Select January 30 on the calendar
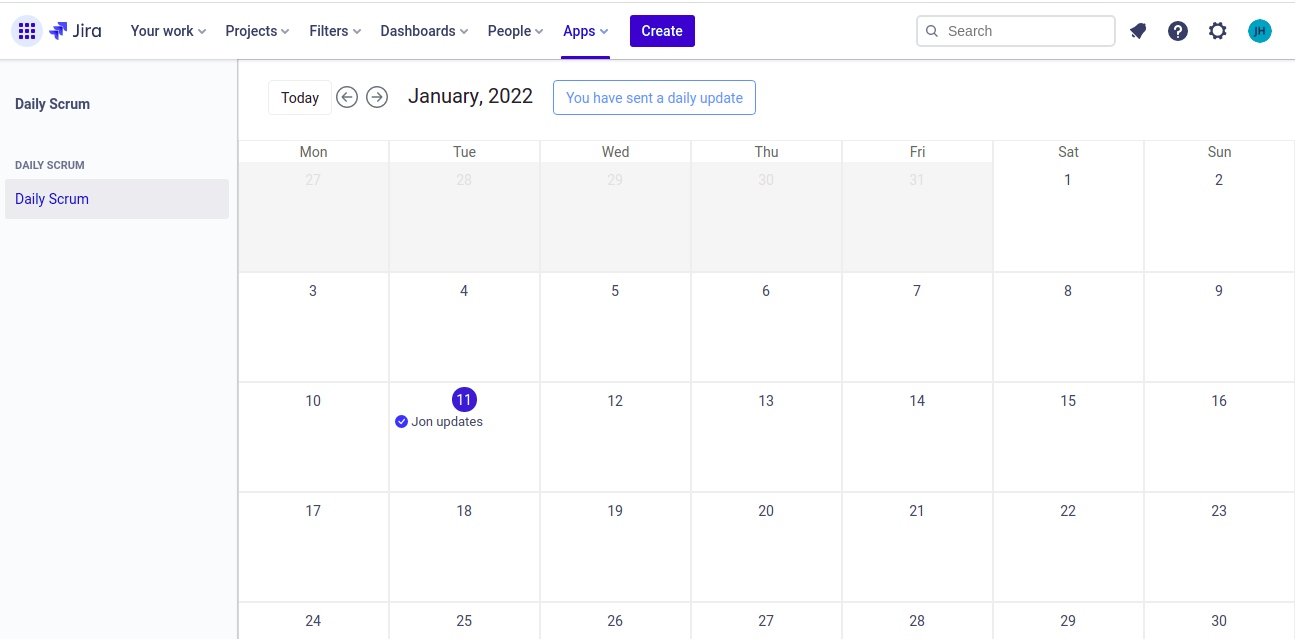 pos(1219,621)
